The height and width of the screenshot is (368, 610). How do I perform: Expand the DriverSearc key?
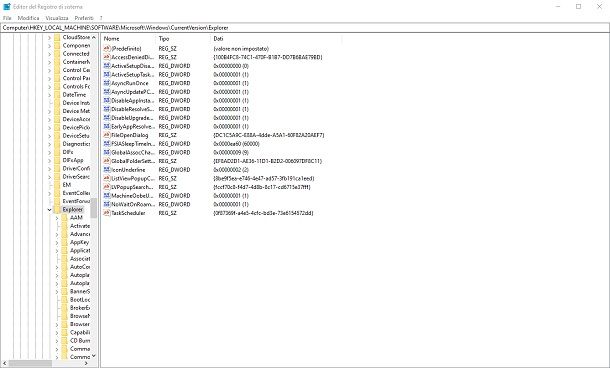coord(49,177)
